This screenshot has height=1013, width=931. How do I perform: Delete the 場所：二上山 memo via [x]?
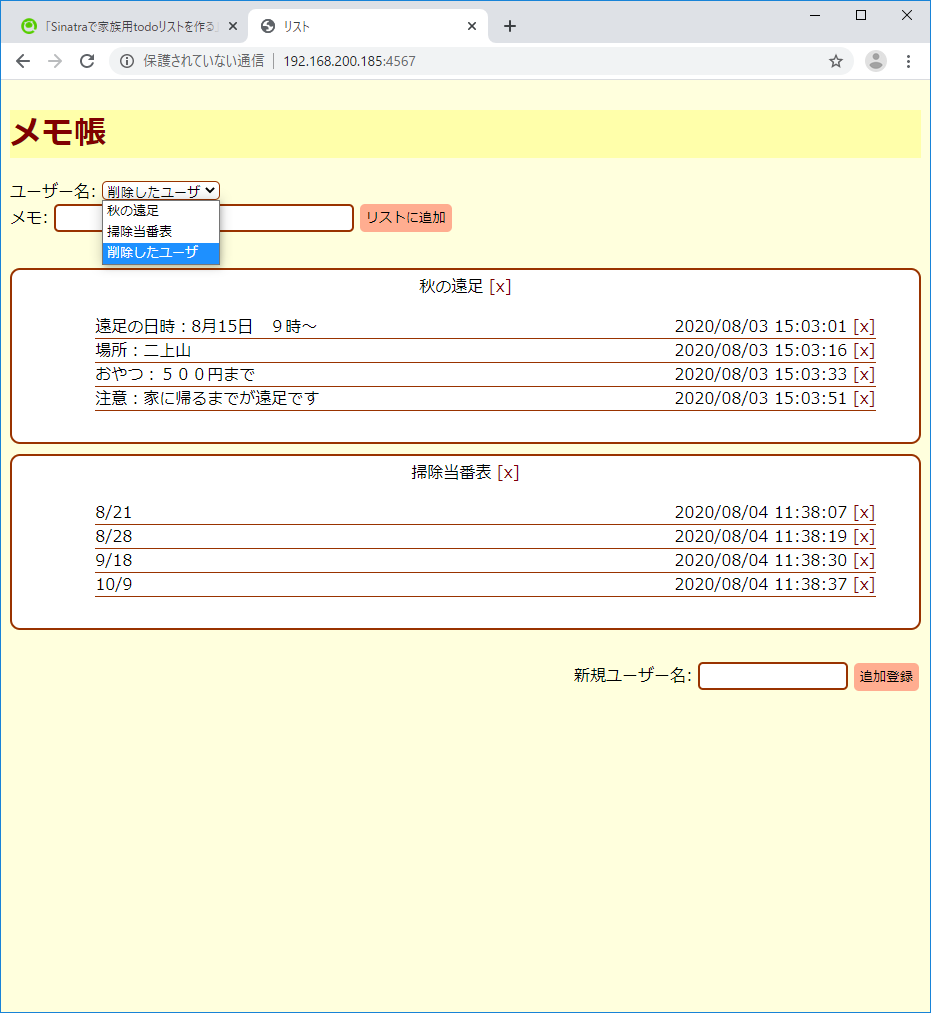pos(864,350)
